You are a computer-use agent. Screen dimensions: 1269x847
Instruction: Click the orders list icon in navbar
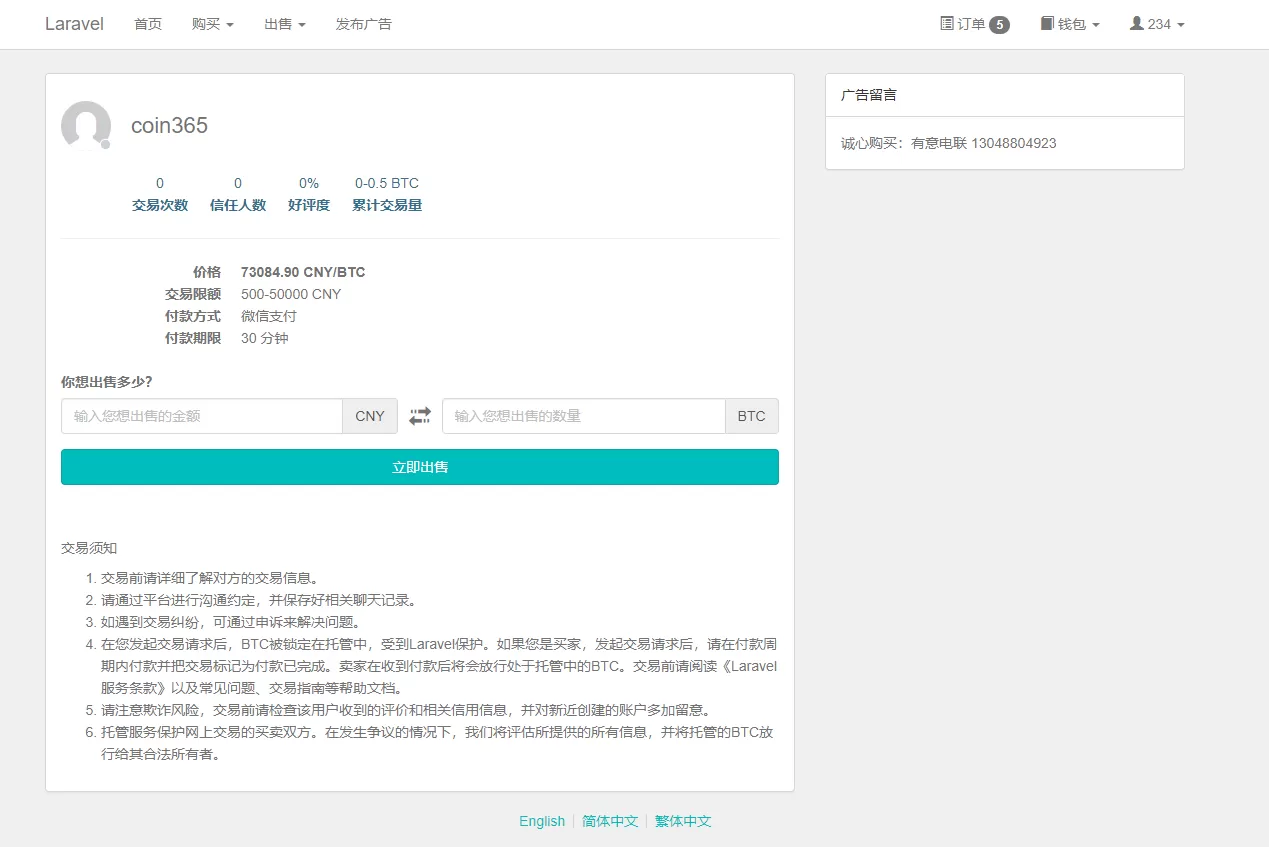(x=947, y=24)
